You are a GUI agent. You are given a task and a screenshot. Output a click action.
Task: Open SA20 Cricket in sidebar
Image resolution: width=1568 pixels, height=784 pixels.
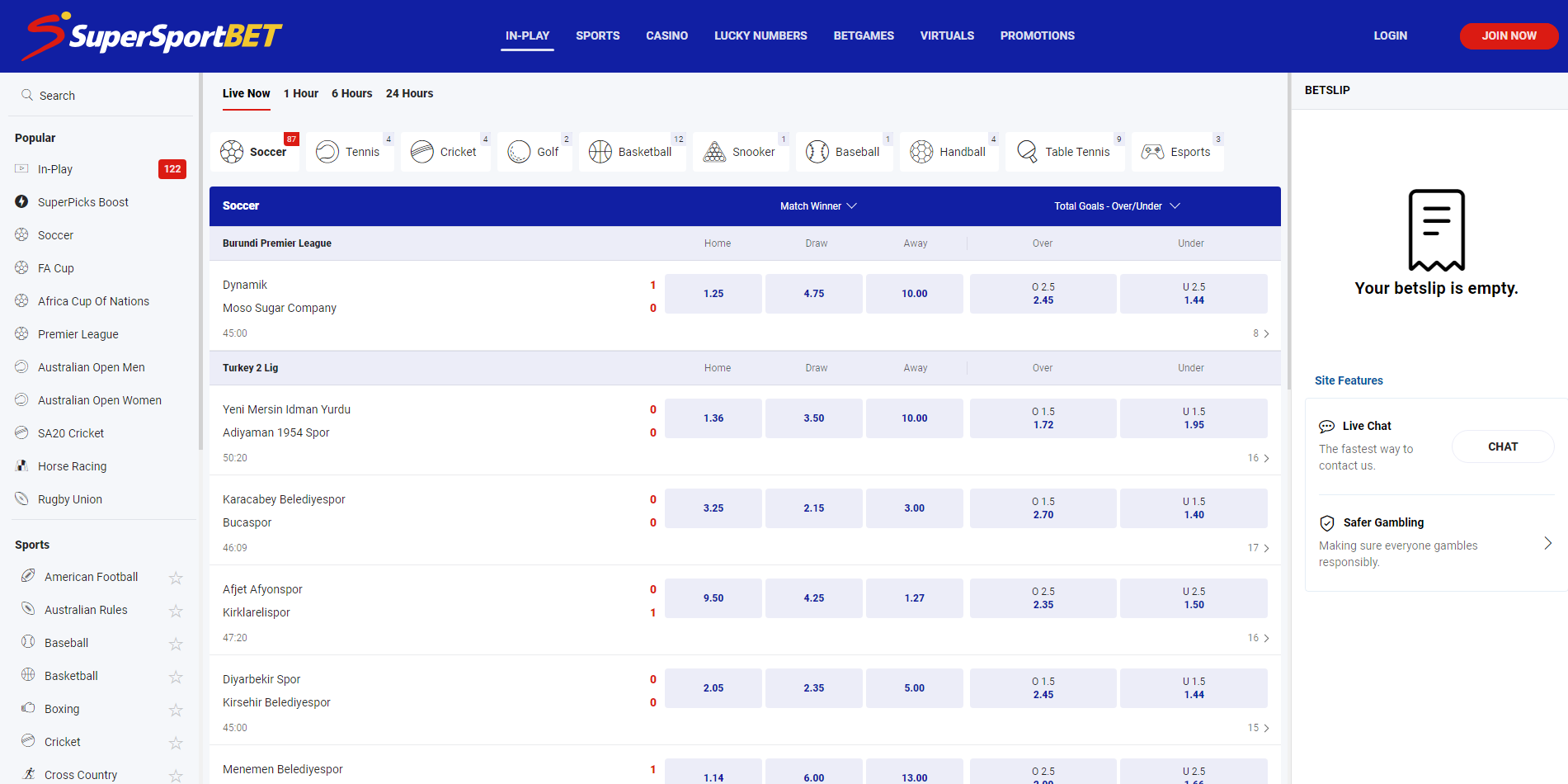[x=71, y=433]
